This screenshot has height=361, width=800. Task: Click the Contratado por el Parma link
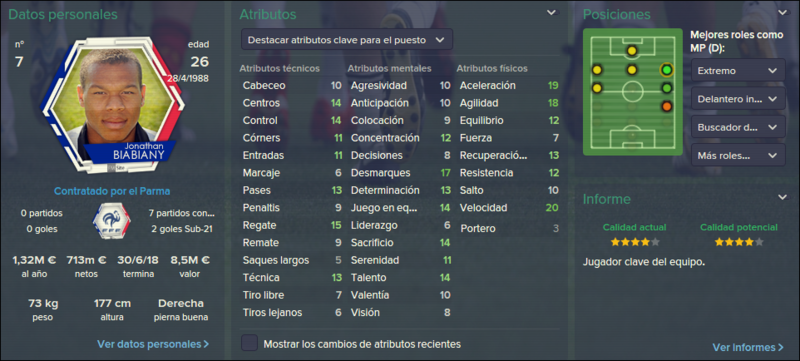pos(112,192)
